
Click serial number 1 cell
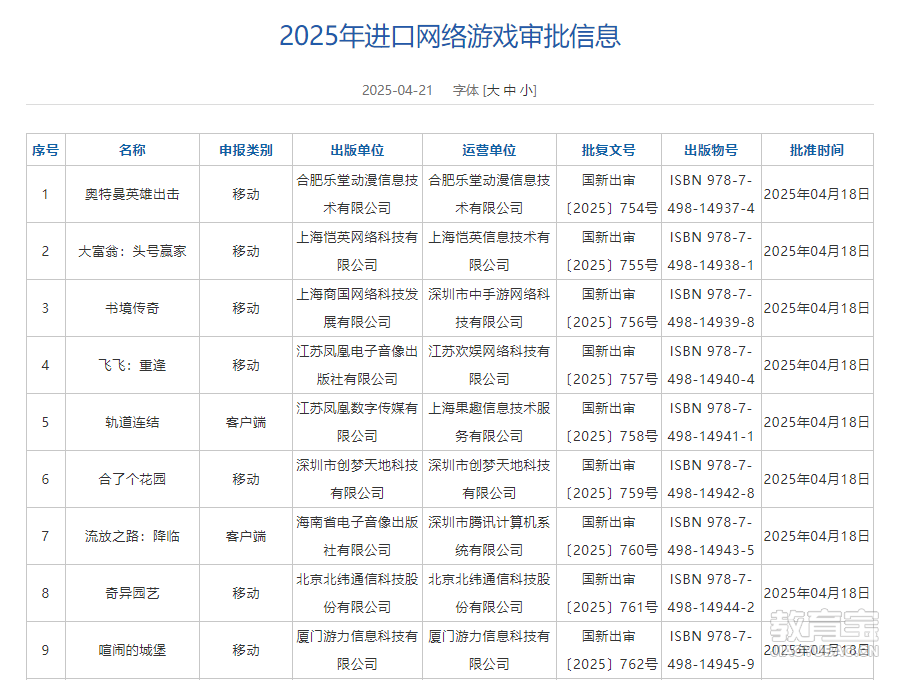pyautogui.click(x=45, y=195)
